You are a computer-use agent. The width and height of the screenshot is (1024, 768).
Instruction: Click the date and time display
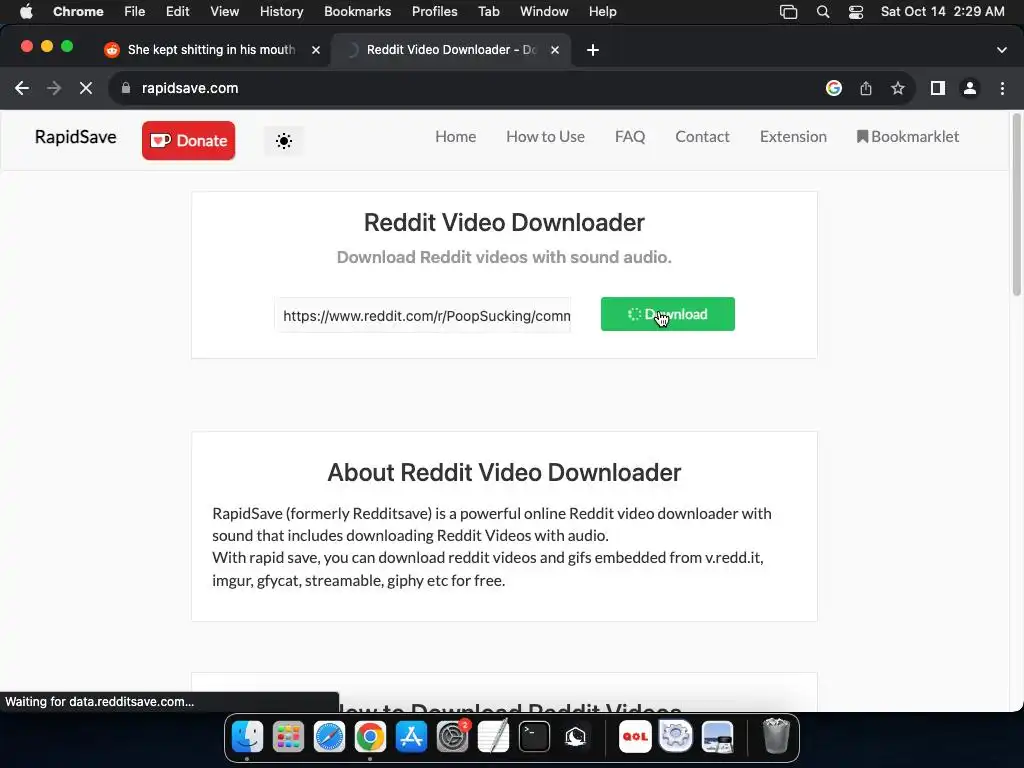pyautogui.click(x=942, y=12)
